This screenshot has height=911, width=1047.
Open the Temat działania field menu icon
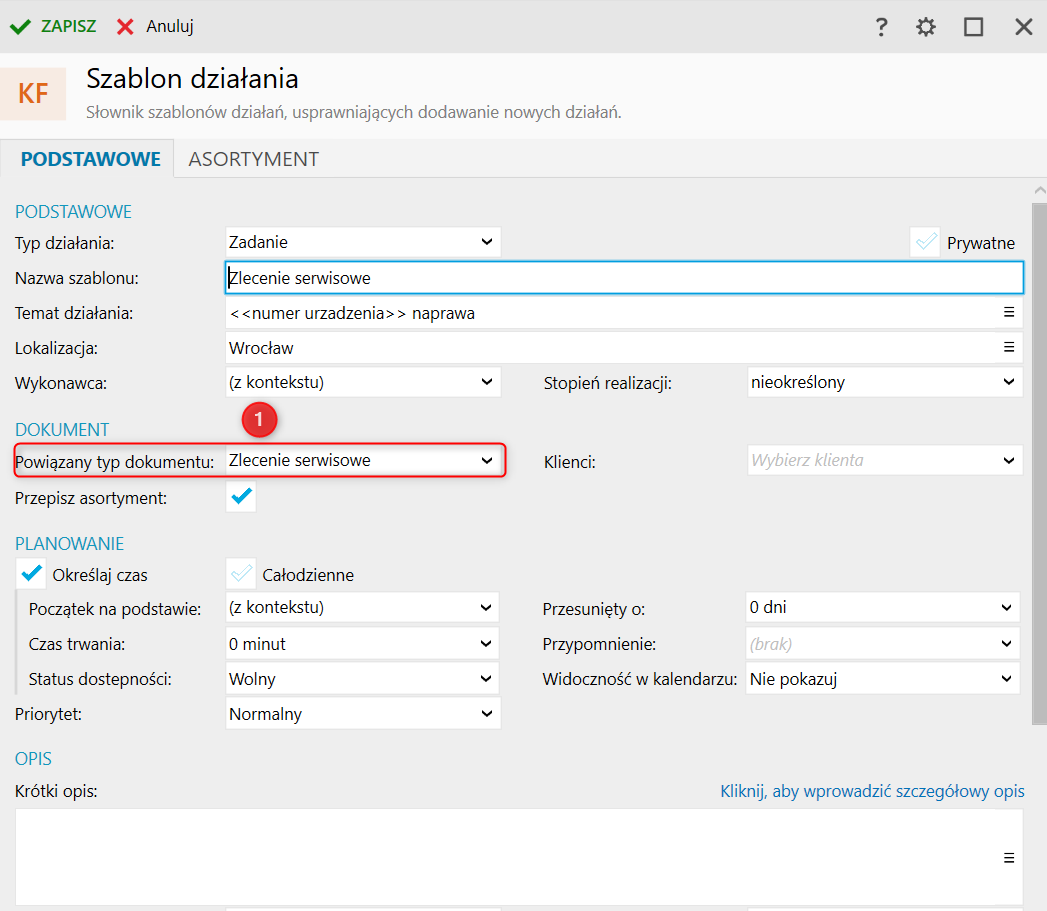click(x=1009, y=313)
